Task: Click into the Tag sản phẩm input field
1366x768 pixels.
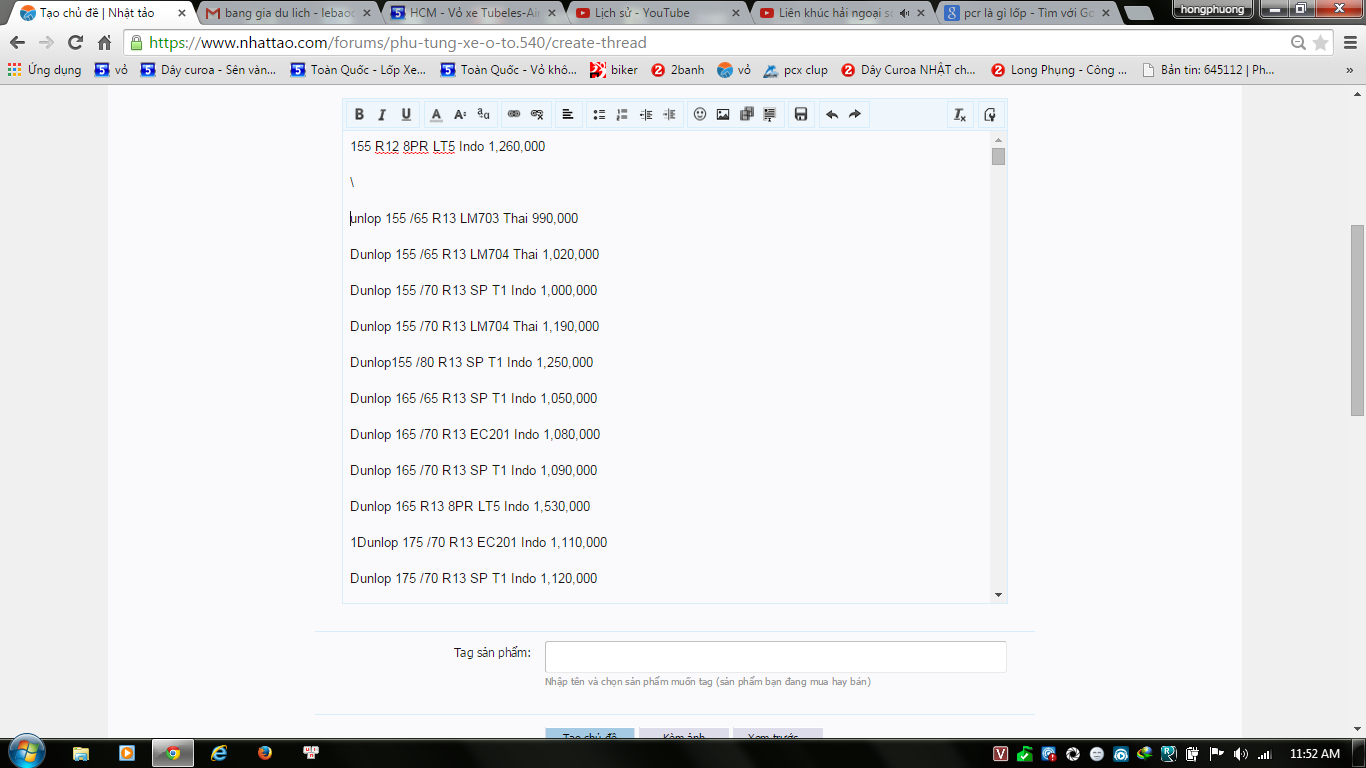Action: pyautogui.click(x=775, y=657)
